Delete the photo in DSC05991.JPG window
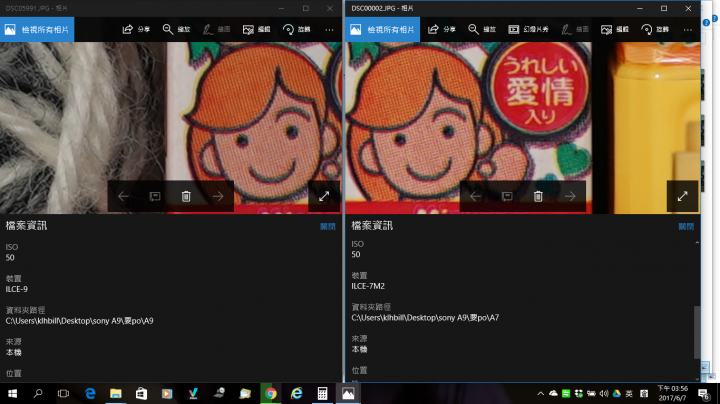 coord(186,196)
